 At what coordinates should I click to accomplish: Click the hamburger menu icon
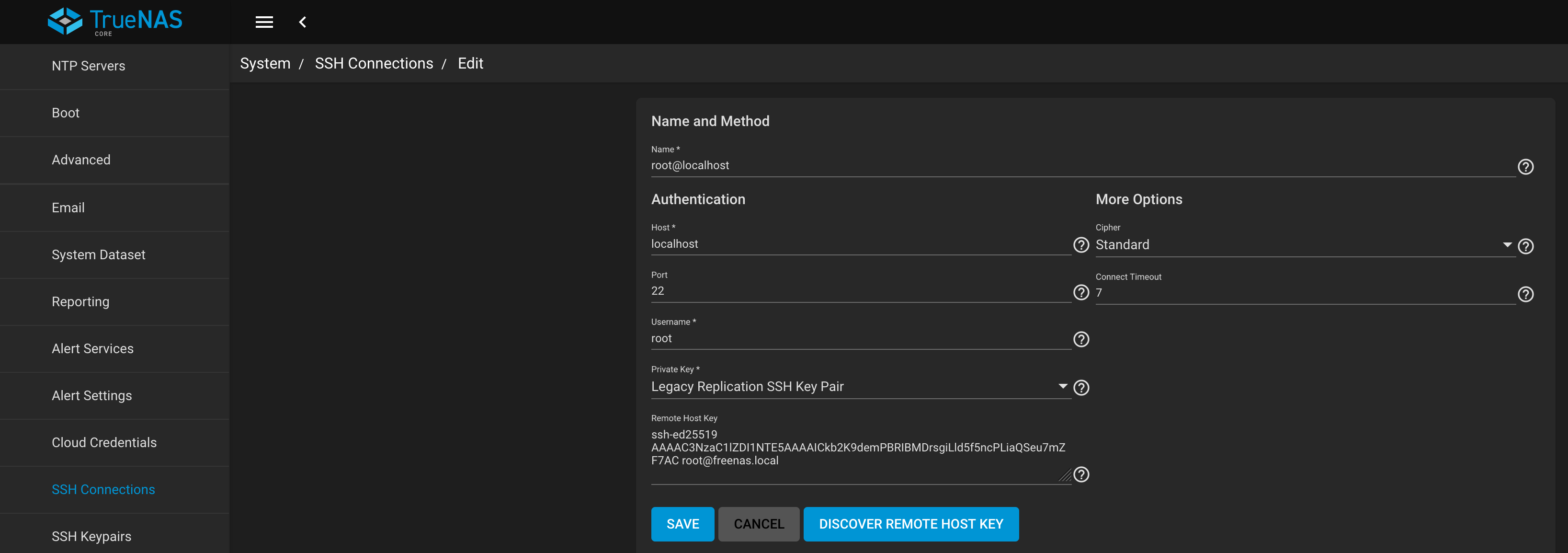click(x=263, y=22)
